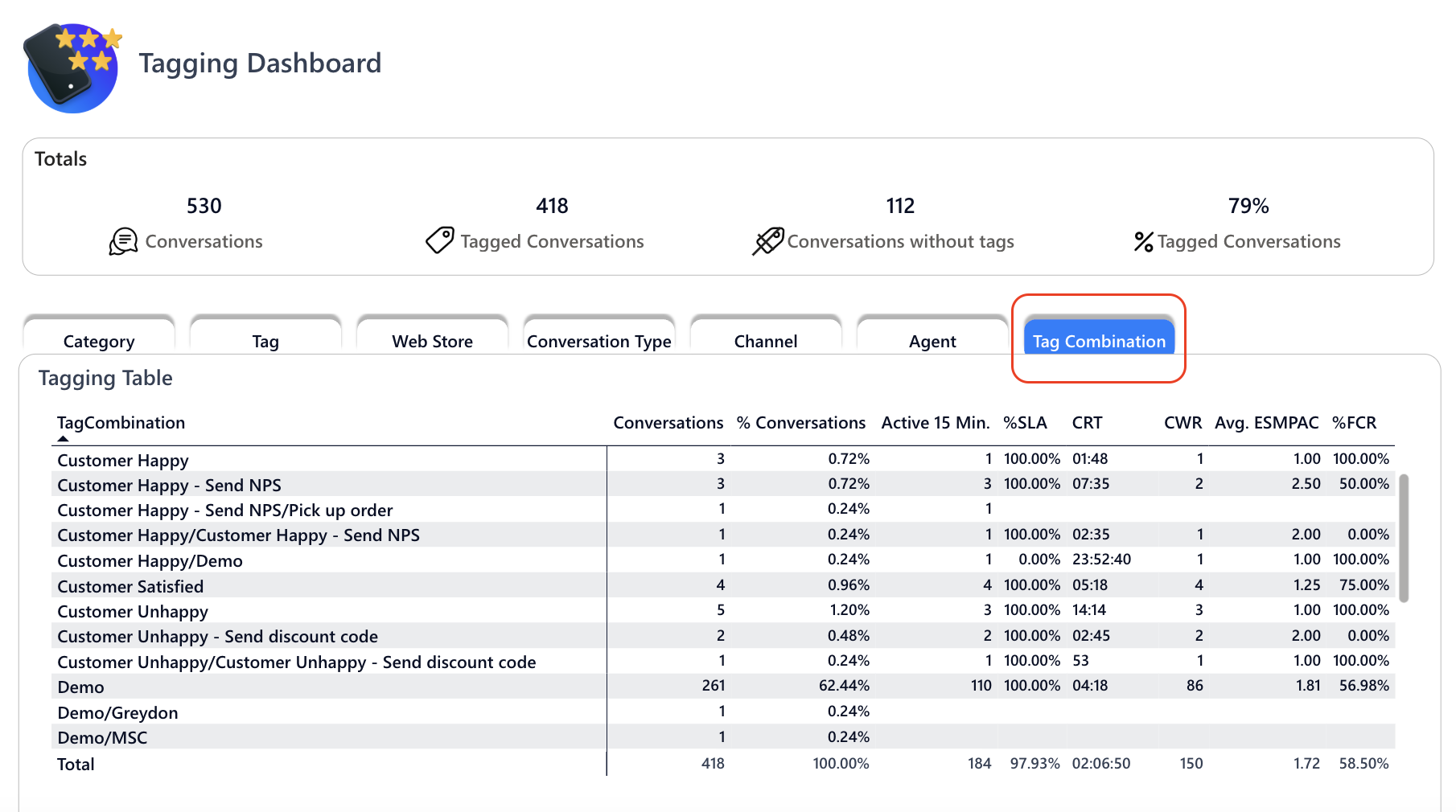Switch to the Channel tab
This screenshot has height=812, width=1456.
click(x=765, y=341)
